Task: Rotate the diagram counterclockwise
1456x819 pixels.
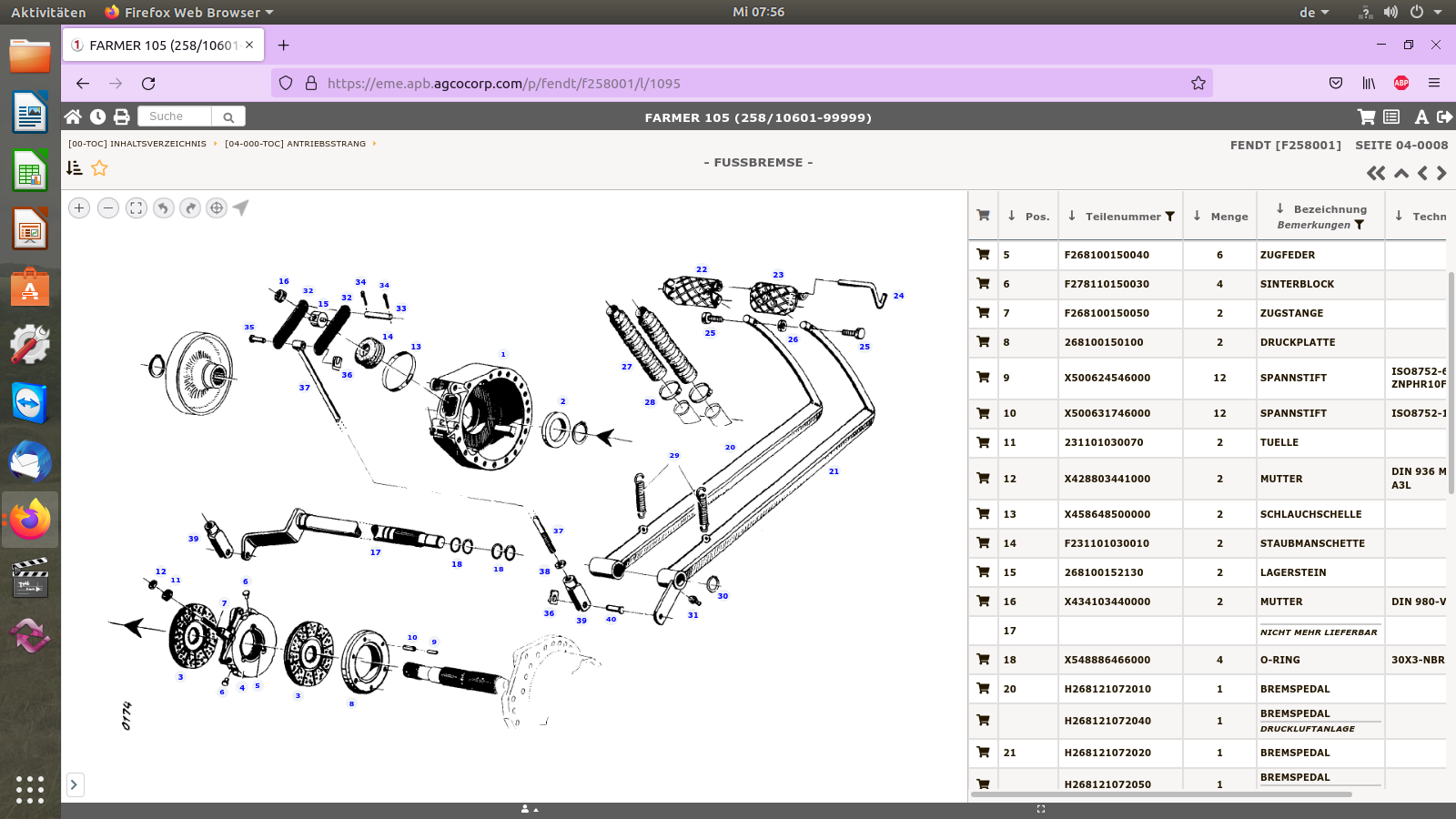Action: [163, 208]
